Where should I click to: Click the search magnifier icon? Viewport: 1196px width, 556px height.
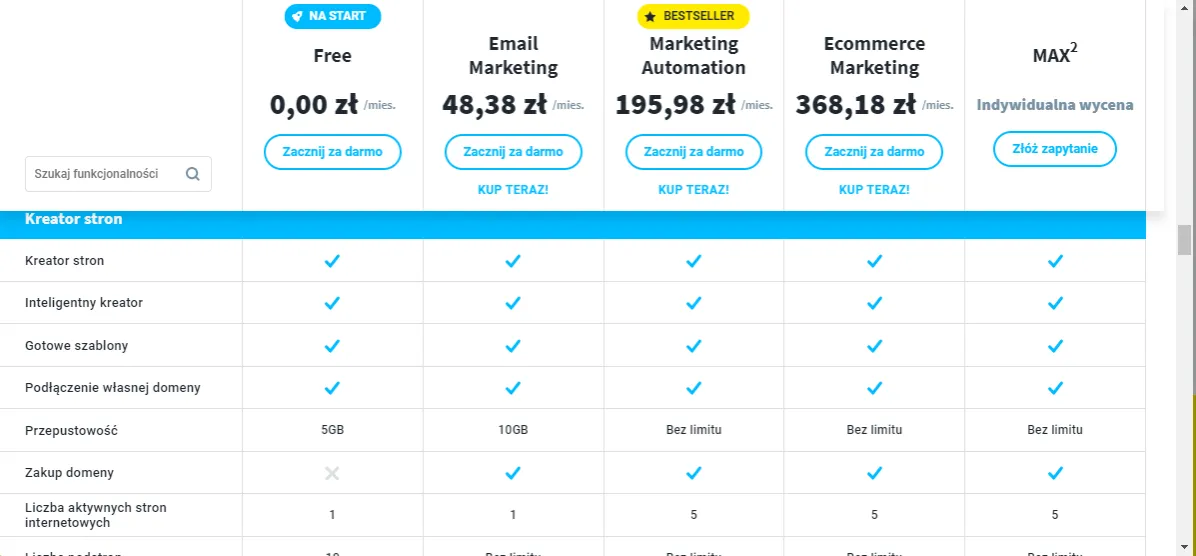tap(193, 173)
